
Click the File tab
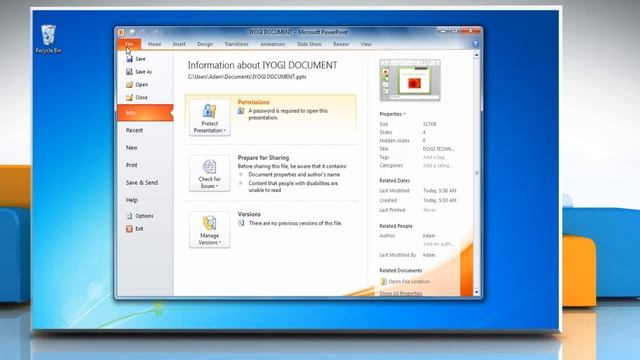(x=129, y=44)
